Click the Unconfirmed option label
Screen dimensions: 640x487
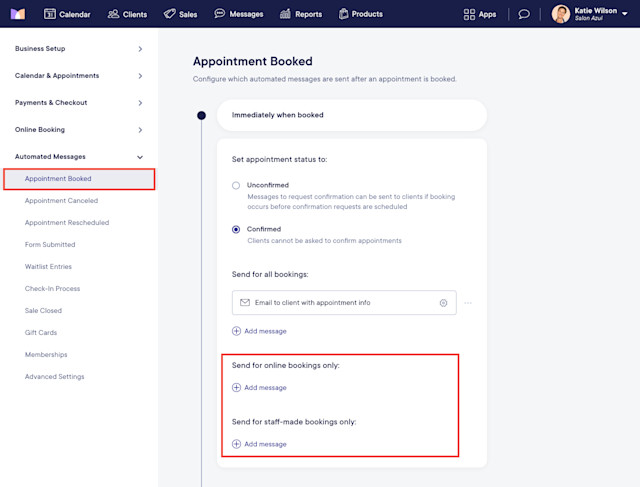268,185
